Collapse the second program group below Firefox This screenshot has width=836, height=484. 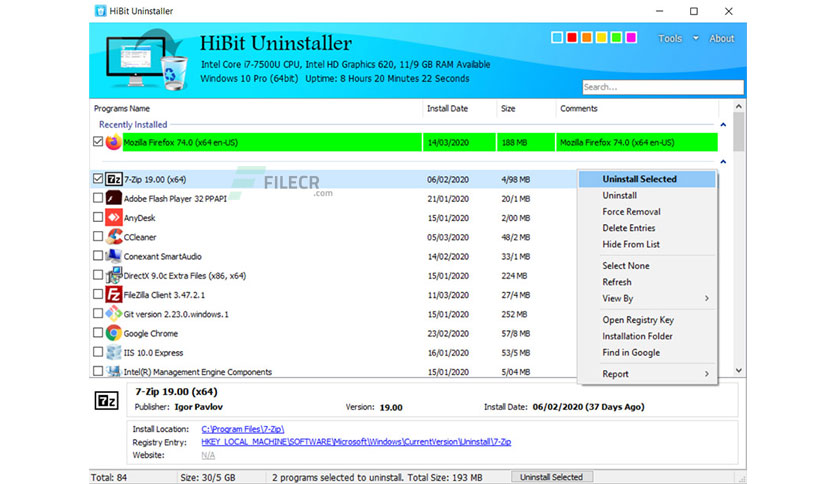click(723, 162)
